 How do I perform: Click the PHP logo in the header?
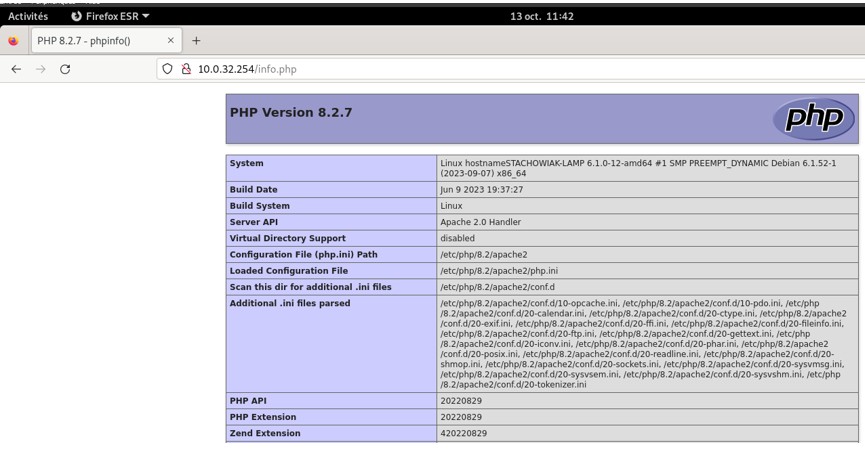813,119
